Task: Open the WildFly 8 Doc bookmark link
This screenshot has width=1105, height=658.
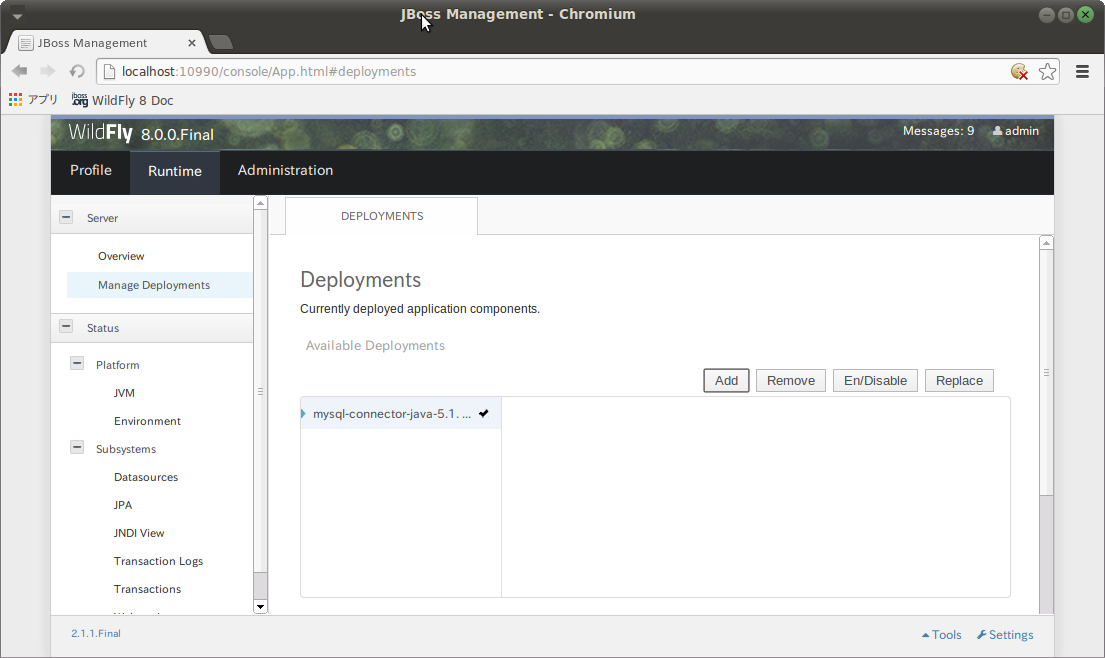Action: [124, 100]
